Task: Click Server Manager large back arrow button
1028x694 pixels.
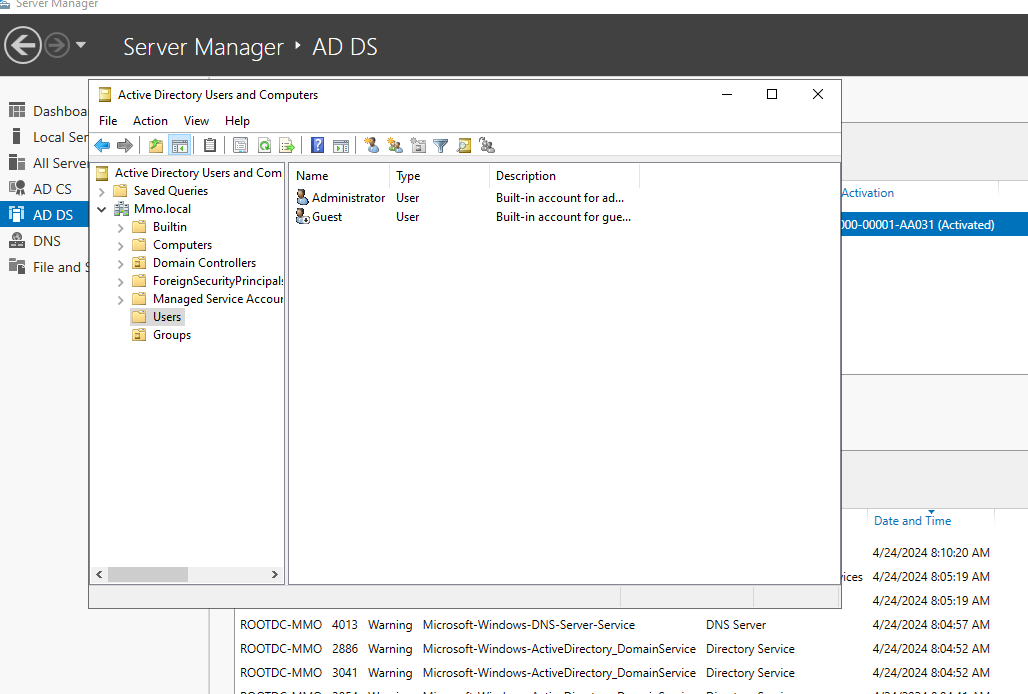Action: (x=23, y=45)
